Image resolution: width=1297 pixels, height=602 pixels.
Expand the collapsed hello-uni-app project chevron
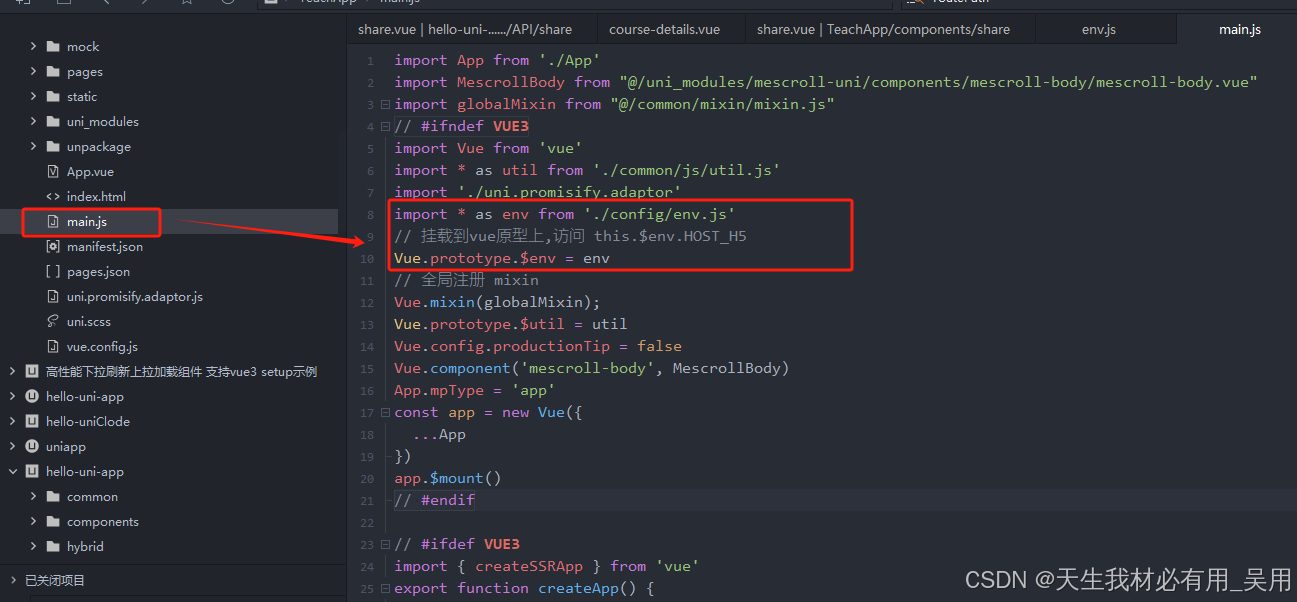click(x=12, y=397)
